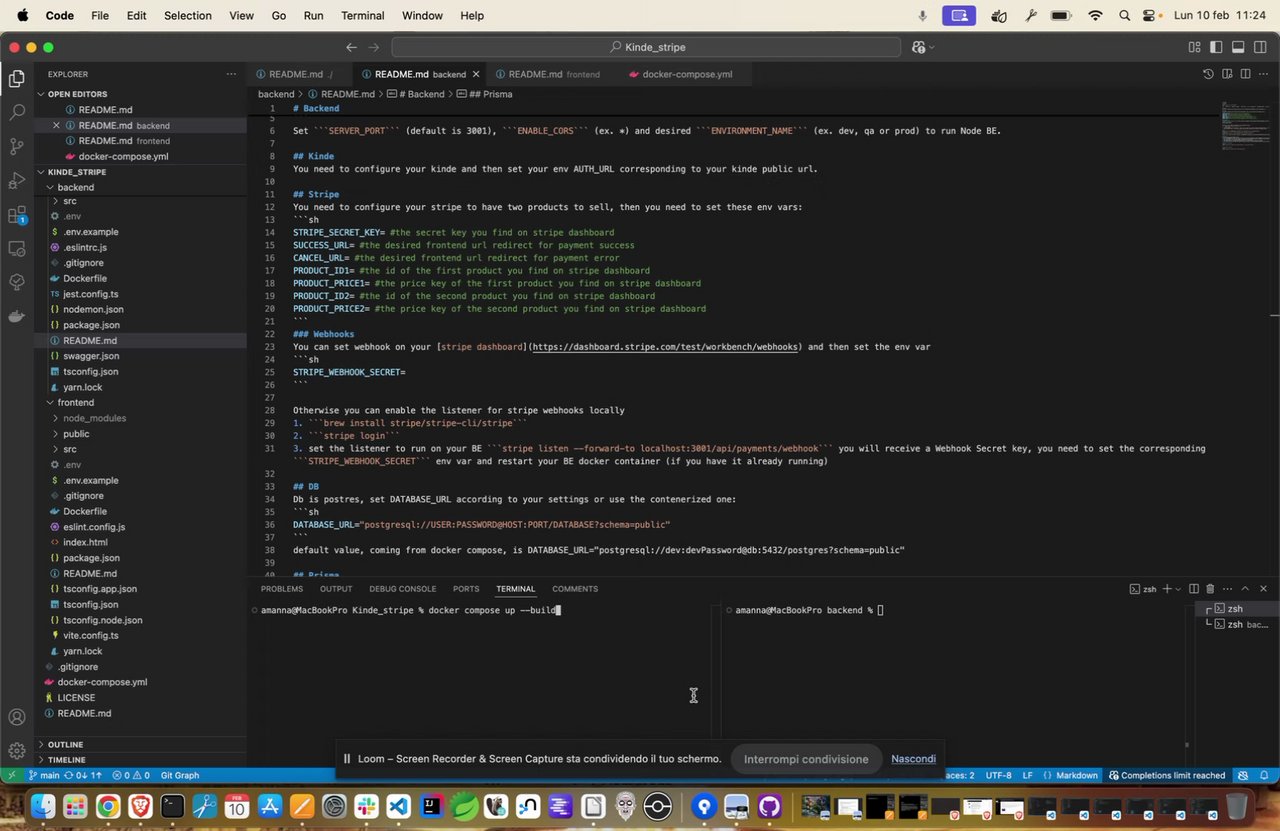Open the terminal launch profile dropdown
The width and height of the screenshot is (1280, 831).
point(1178,589)
